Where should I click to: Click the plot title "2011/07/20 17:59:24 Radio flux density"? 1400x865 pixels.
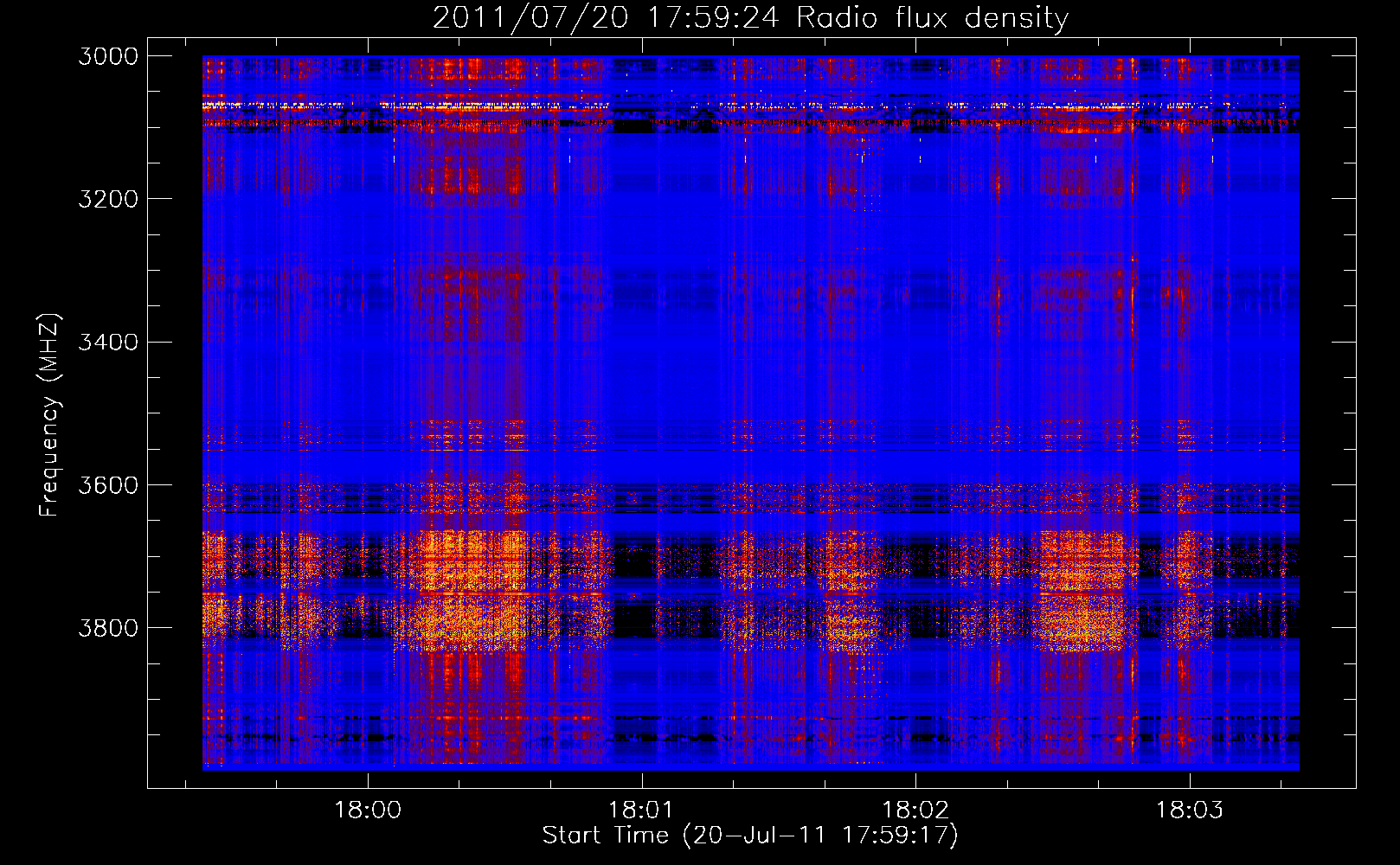click(x=750, y=17)
